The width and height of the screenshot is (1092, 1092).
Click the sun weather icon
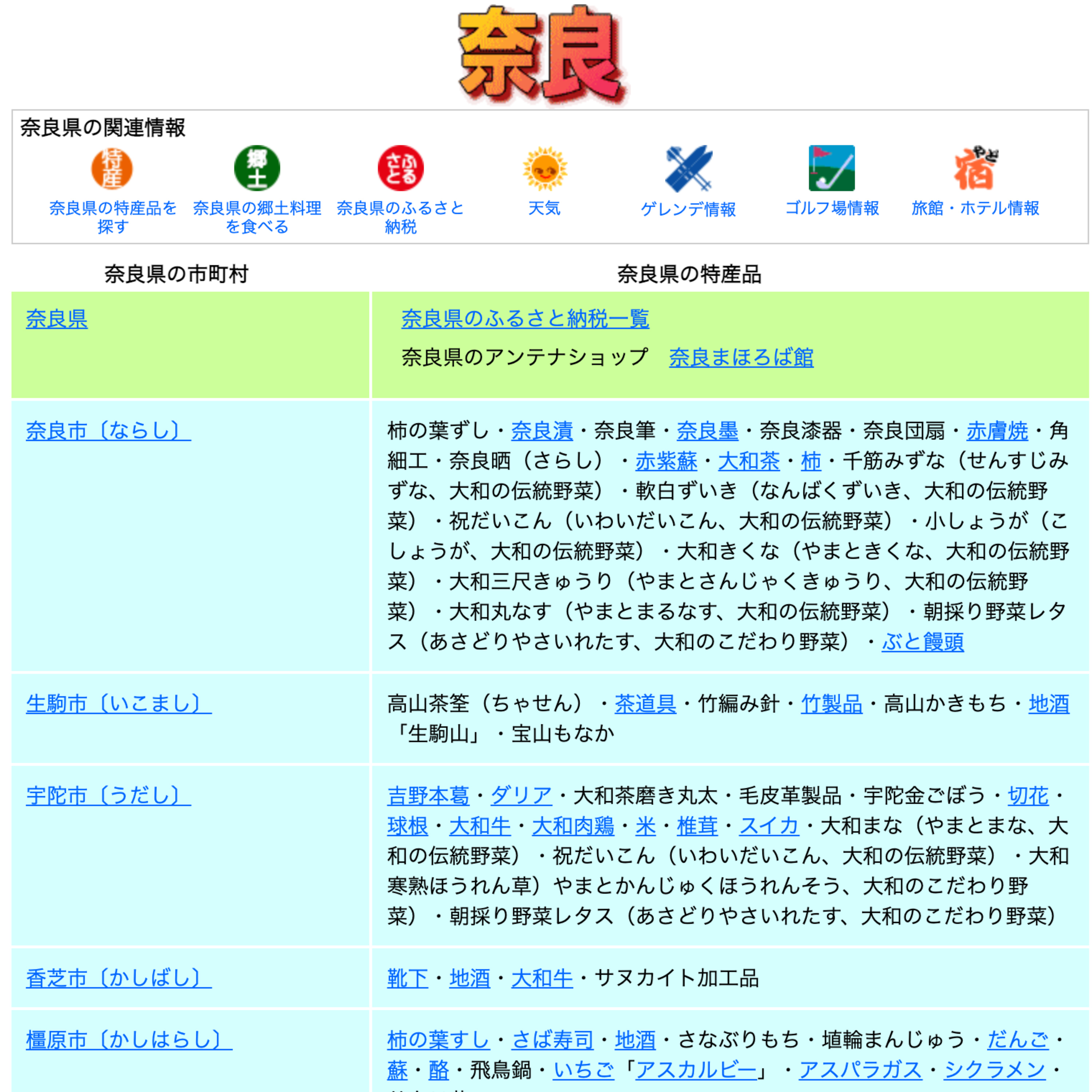point(544,169)
